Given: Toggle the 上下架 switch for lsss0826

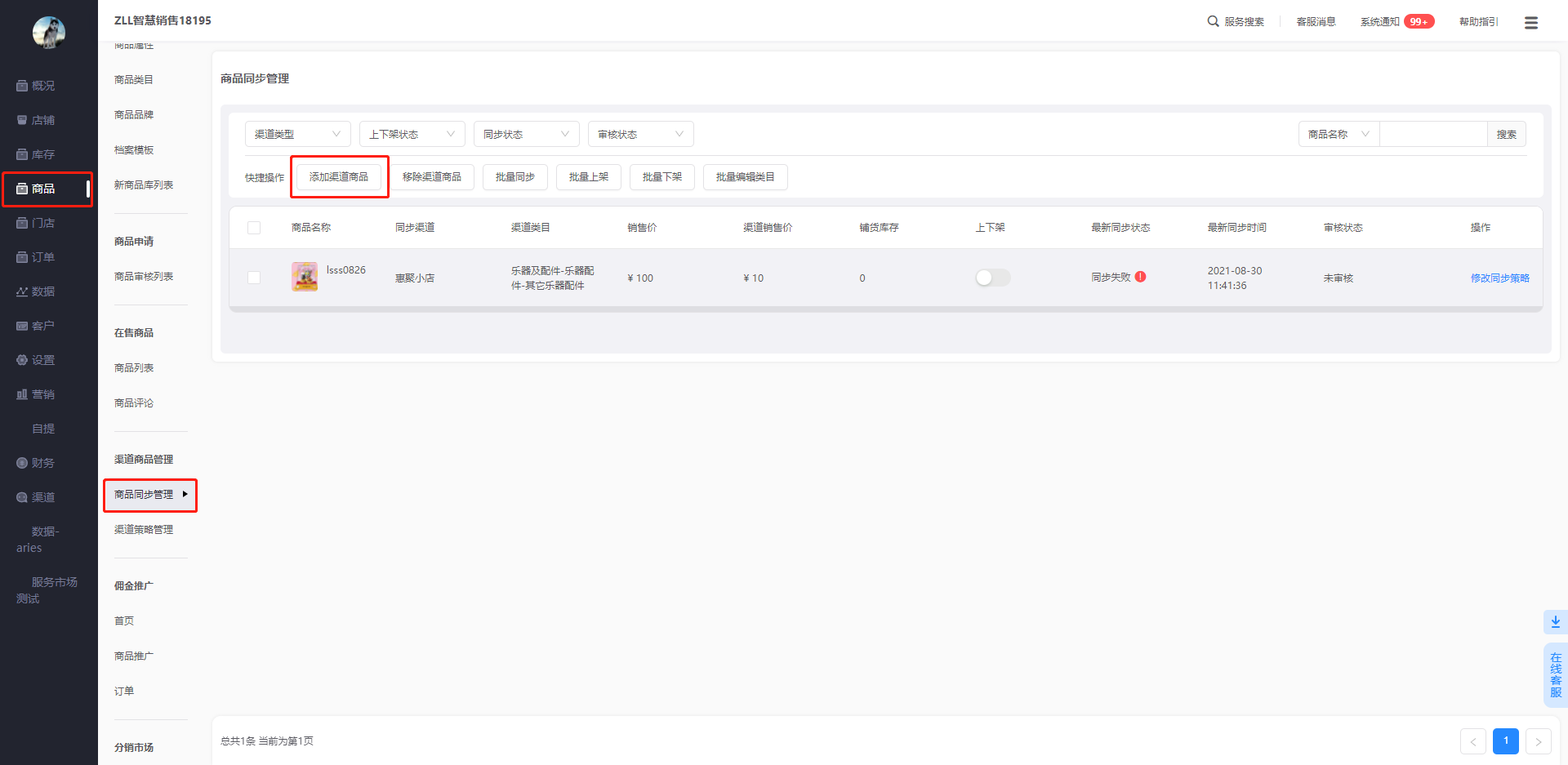Looking at the screenshot, I should 992,278.
